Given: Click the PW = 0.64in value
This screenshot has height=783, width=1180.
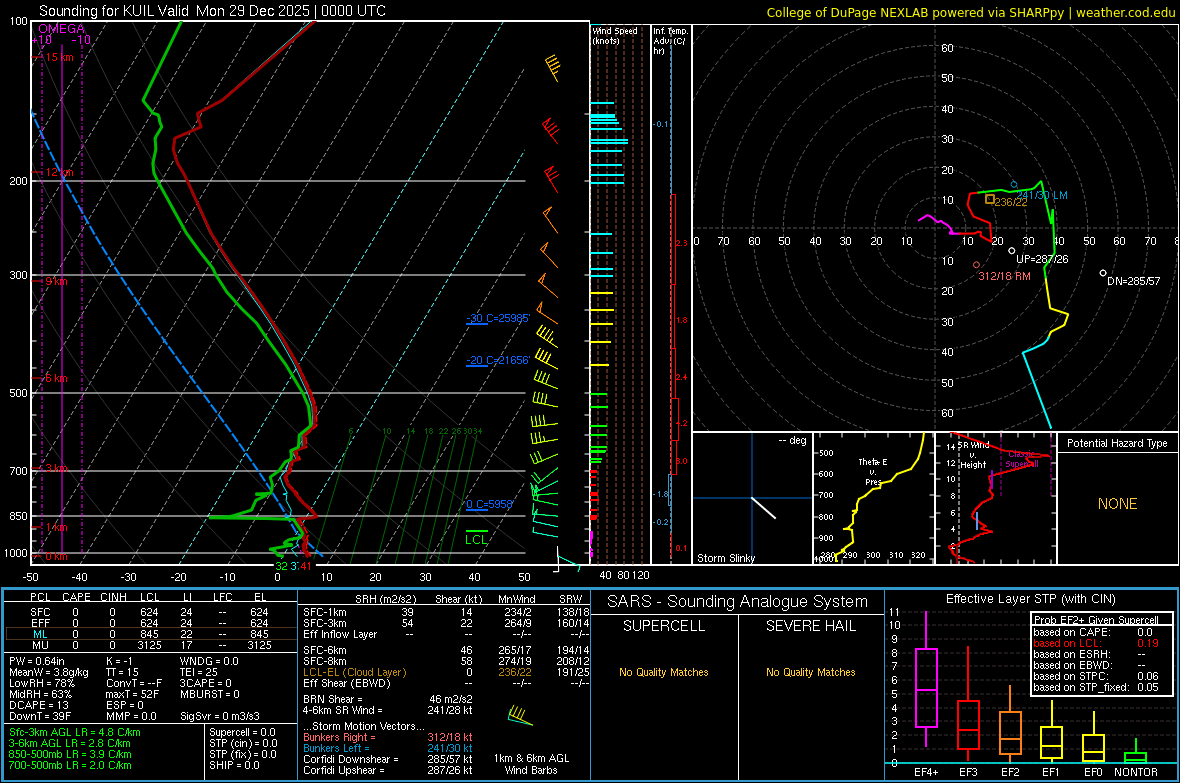Looking at the screenshot, I should [x=37, y=661].
